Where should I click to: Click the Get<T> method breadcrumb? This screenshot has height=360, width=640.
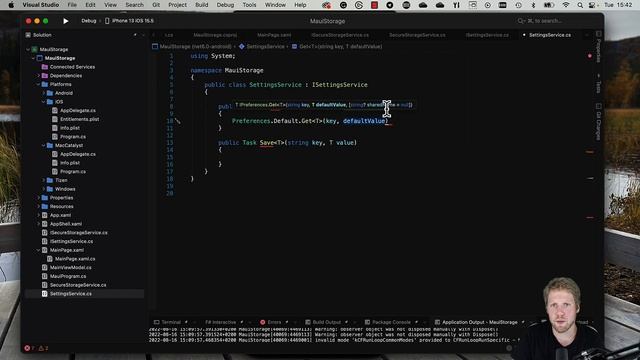[x=337, y=47]
